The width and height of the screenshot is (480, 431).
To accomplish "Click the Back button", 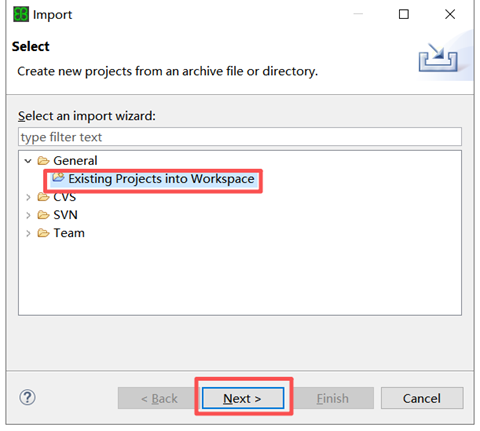I will (159, 398).
